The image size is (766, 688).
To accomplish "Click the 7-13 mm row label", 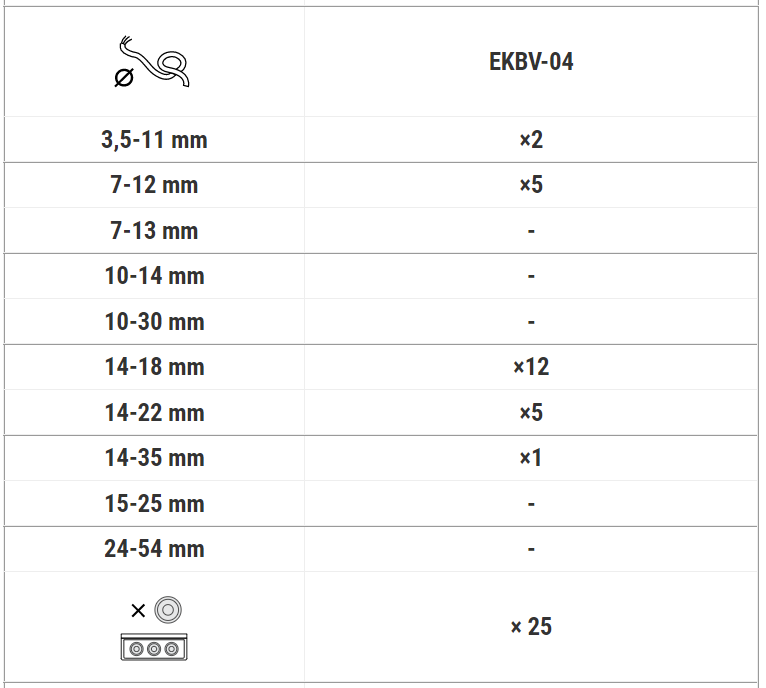I will (154, 231).
